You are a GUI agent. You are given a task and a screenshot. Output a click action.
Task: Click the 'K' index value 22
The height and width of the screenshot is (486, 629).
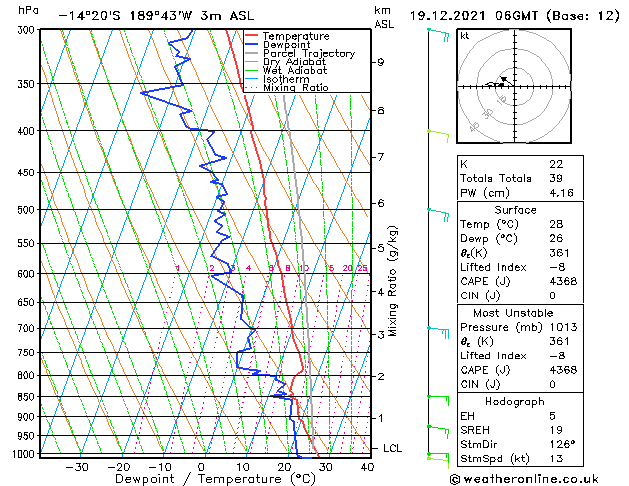[x=556, y=164]
